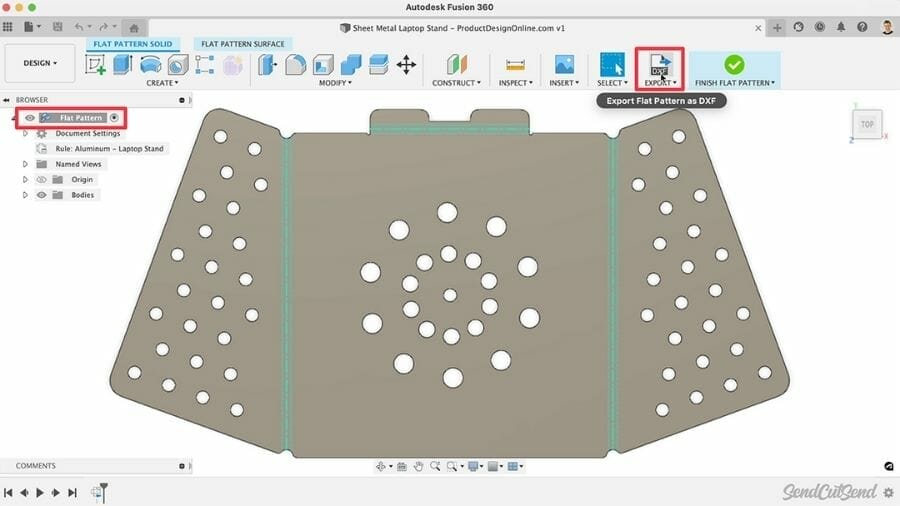This screenshot has width=900, height=506.
Task: Open the INSERT dropdown menu
Action: 564,83
